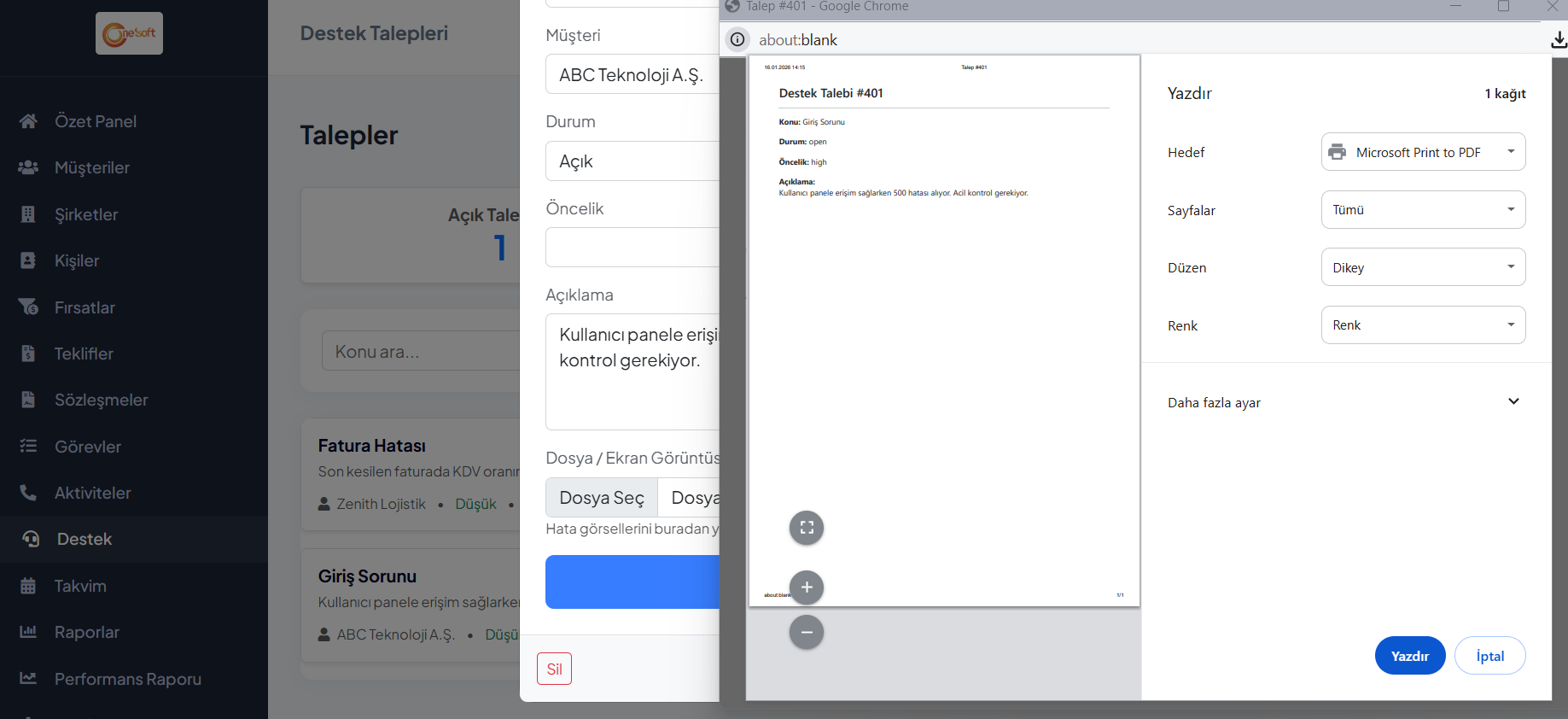Open the Sayfalar pages dropdown

coord(1422,210)
